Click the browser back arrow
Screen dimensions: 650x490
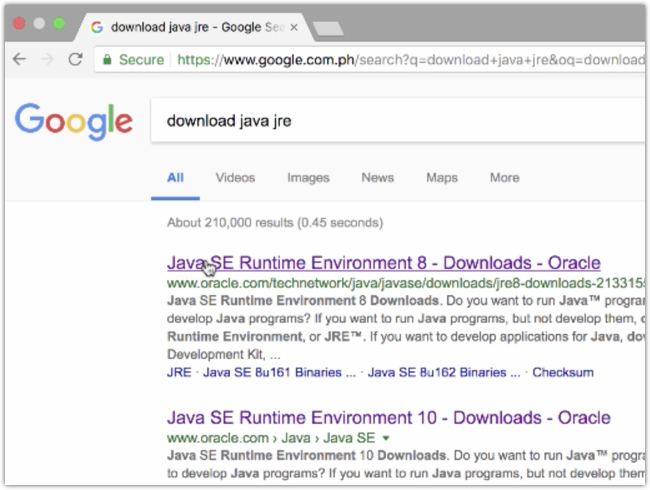click(19, 60)
